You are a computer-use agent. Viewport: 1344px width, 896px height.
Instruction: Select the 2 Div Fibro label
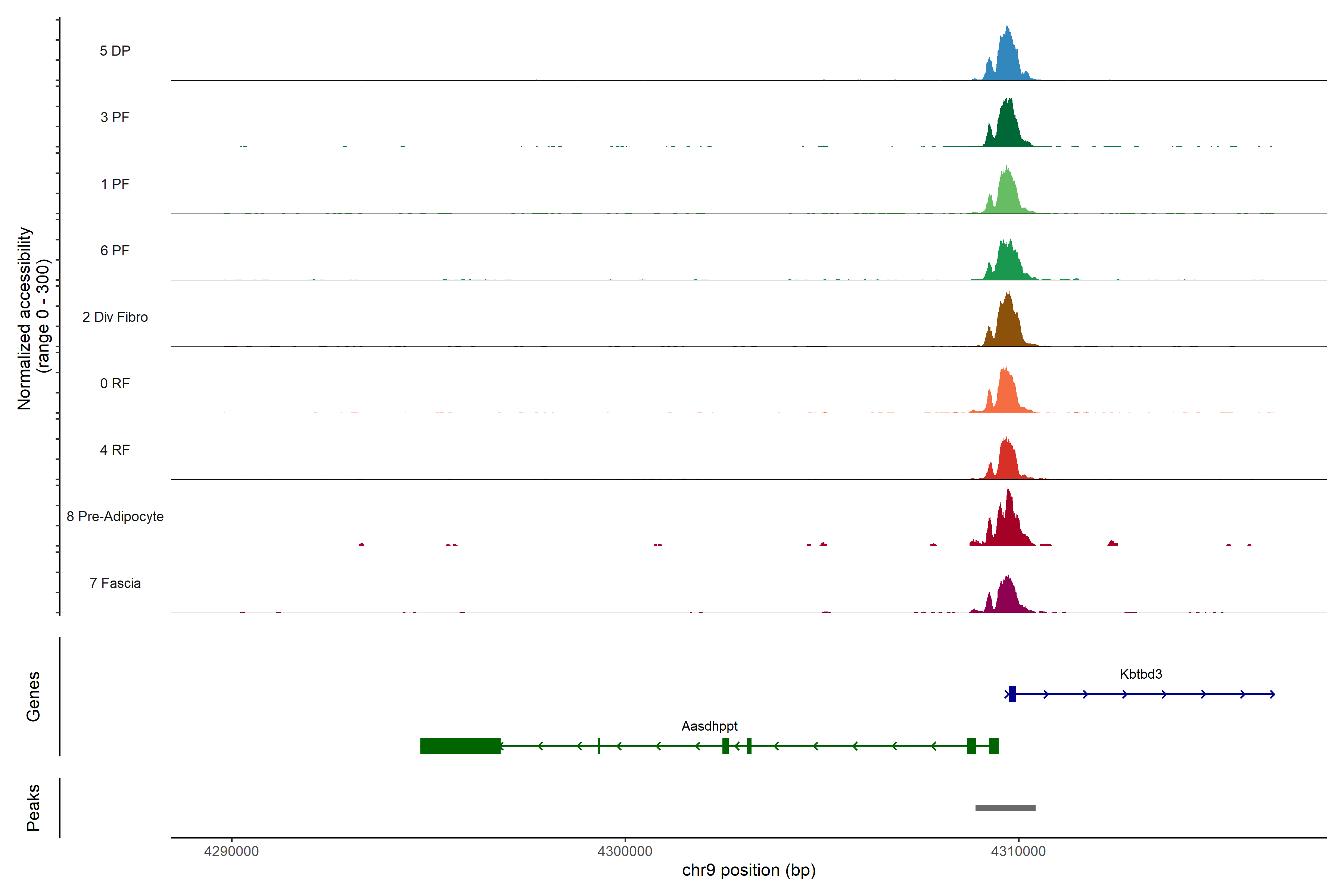tap(115, 317)
